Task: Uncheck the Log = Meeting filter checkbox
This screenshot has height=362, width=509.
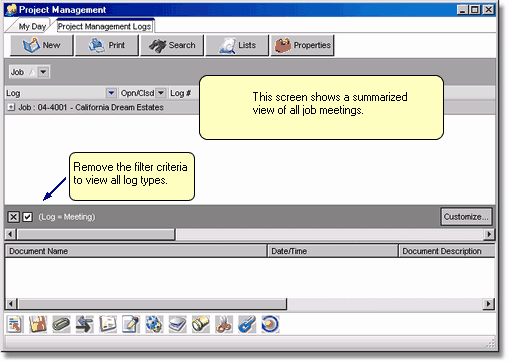Action: (x=27, y=217)
